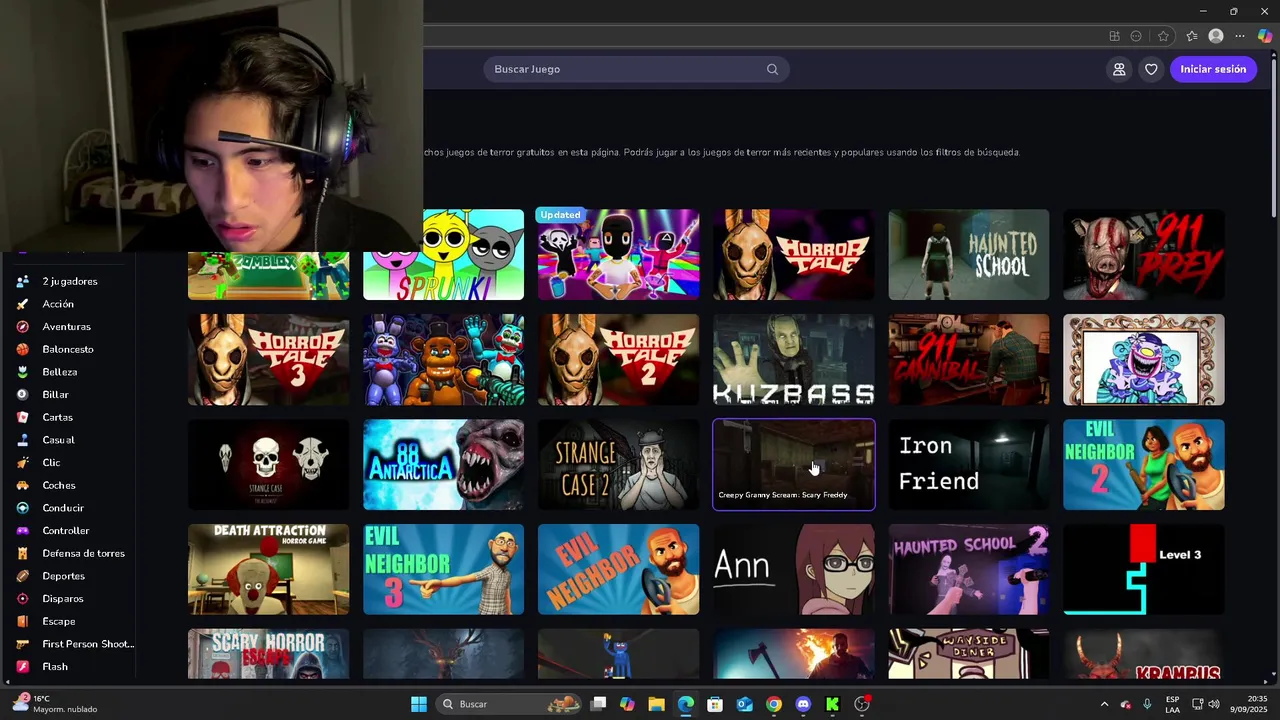Select the Aventuras category
1280x720 pixels.
[x=66, y=327]
